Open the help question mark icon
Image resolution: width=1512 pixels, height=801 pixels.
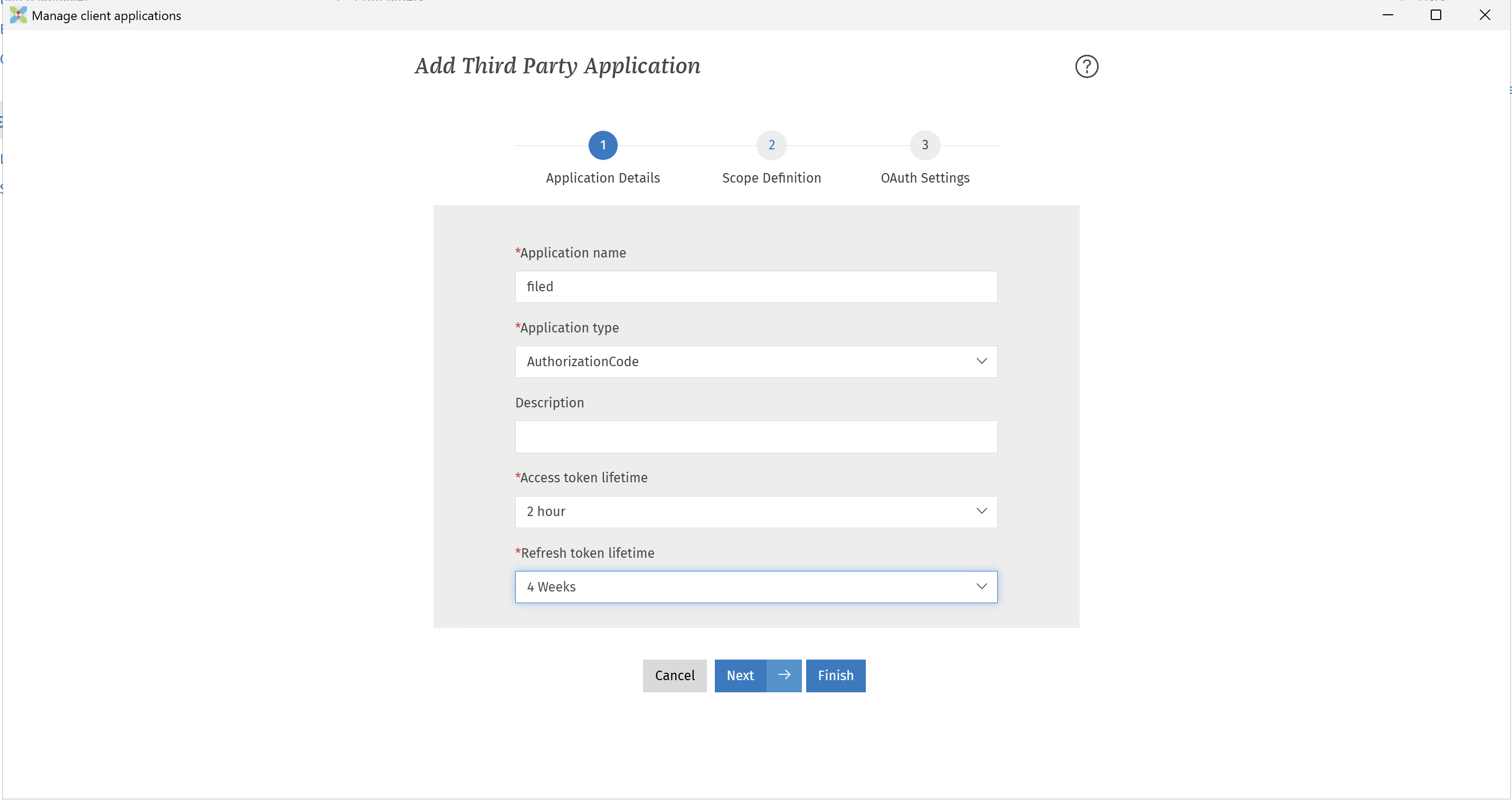pyautogui.click(x=1086, y=66)
